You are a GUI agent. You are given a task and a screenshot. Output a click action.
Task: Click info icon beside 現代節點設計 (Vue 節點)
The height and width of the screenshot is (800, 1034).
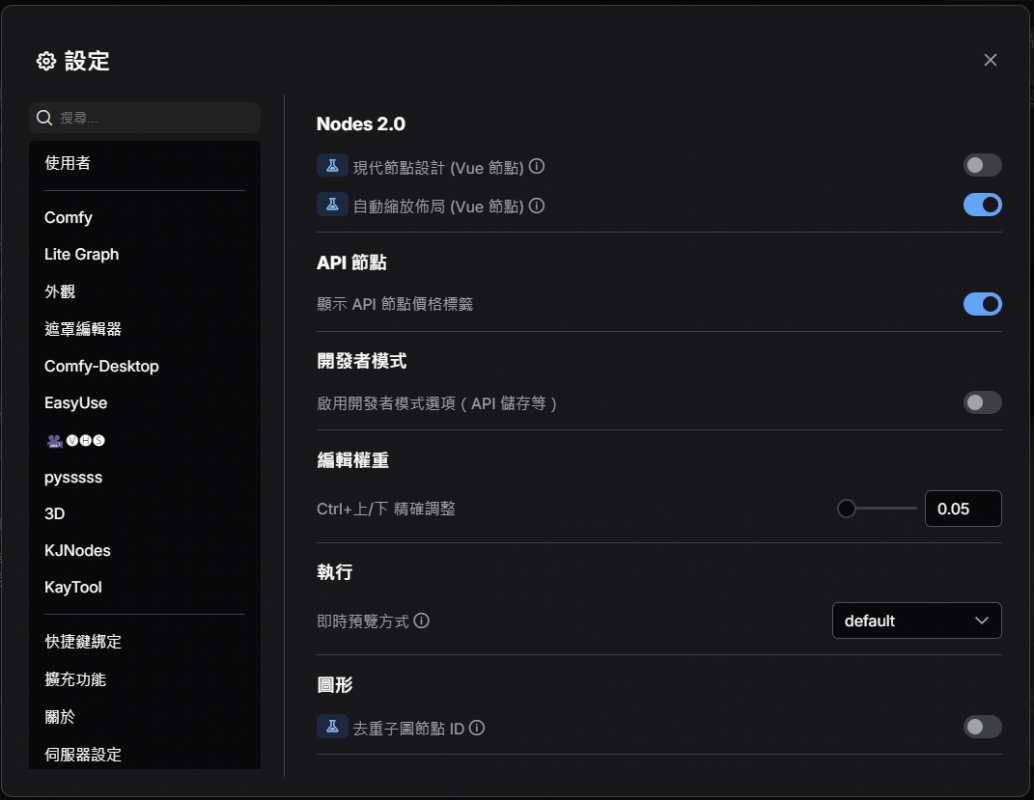[537, 166]
